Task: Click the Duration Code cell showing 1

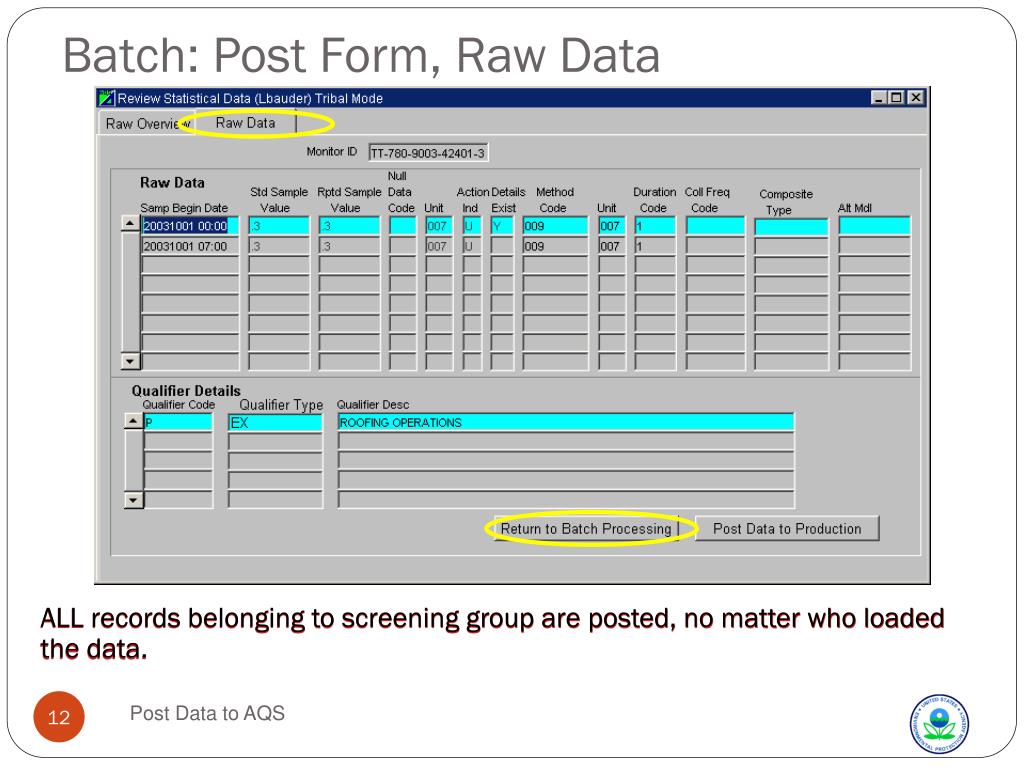Action: coord(654,226)
